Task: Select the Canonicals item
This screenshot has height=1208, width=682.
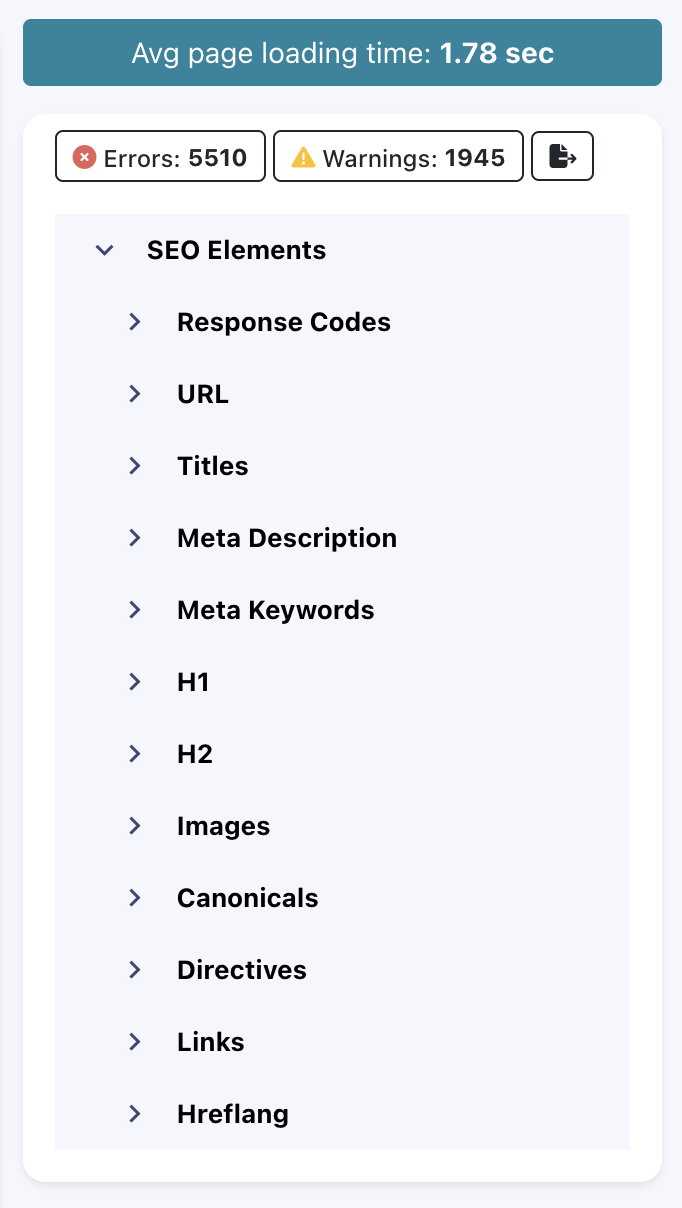Action: [x=247, y=898]
